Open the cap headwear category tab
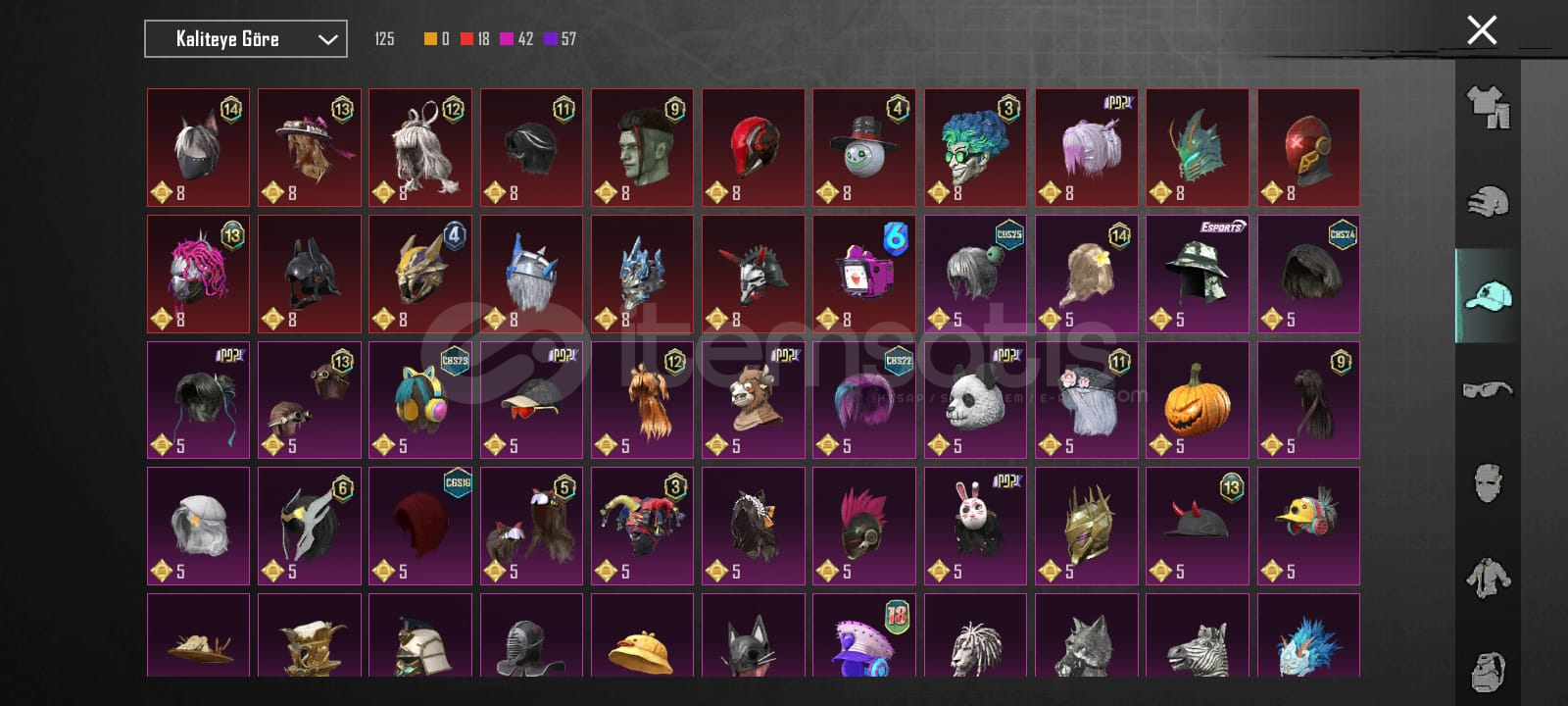The width and height of the screenshot is (1568, 706). [1488, 295]
